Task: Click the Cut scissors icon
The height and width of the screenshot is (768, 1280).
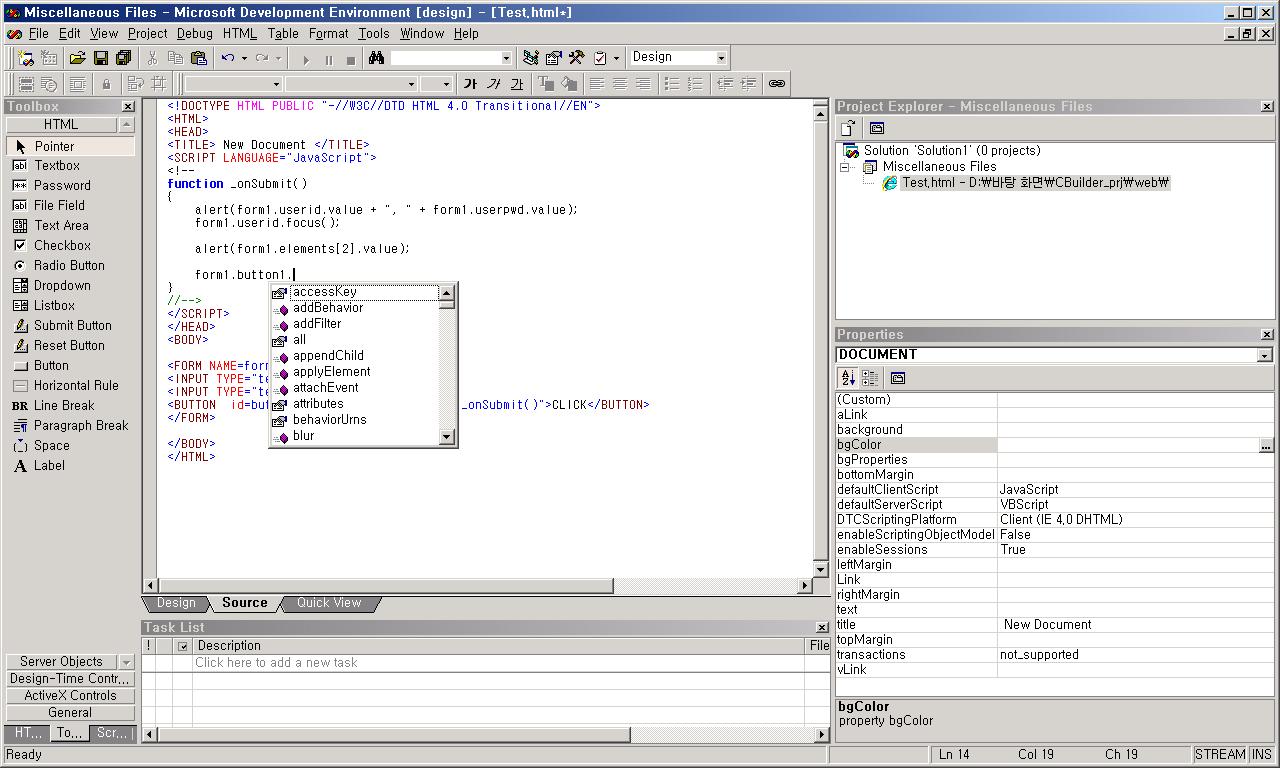Action: pyautogui.click(x=153, y=58)
